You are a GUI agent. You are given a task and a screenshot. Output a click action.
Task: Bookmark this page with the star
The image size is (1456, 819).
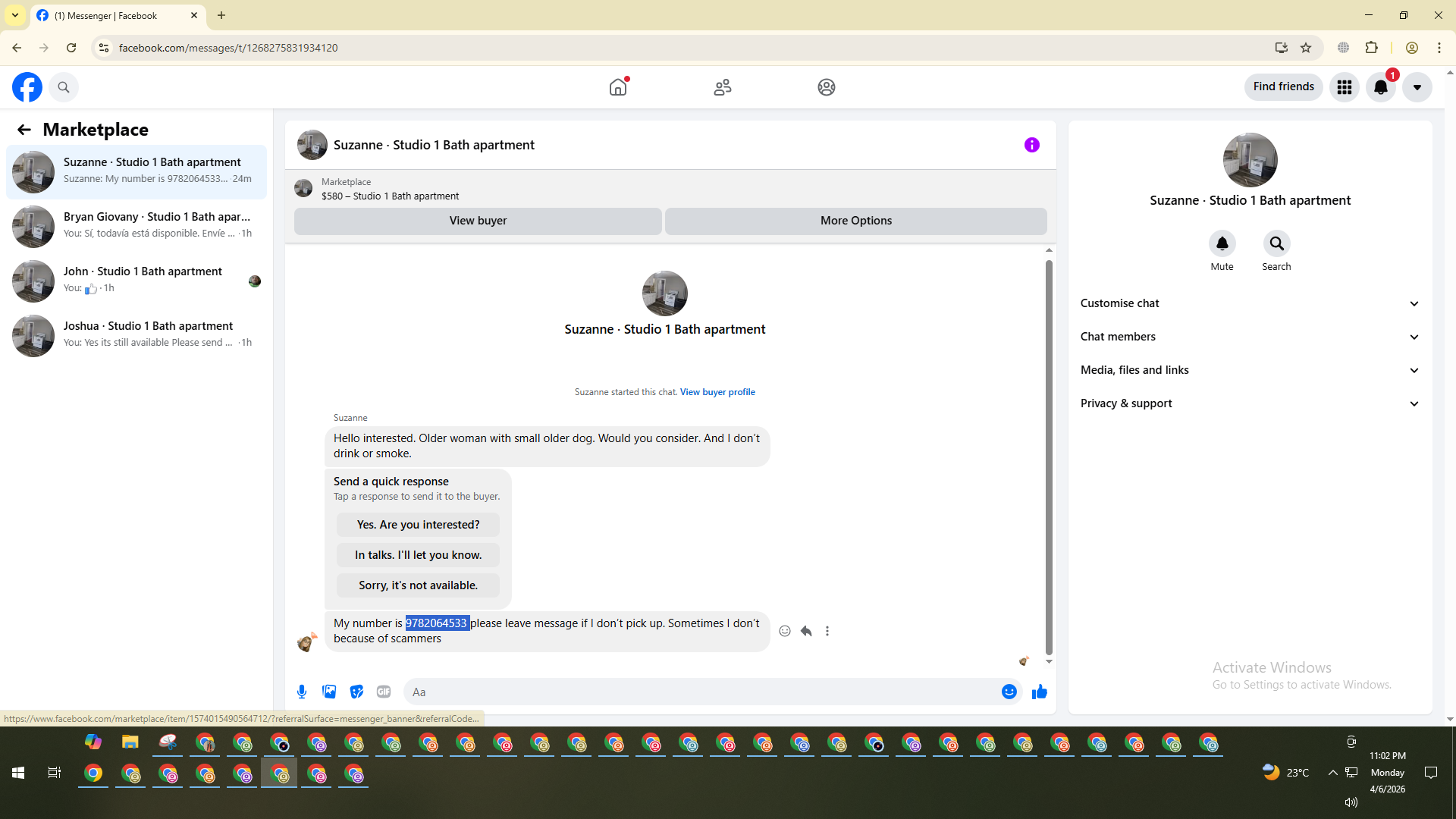pyautogui.click(x=1306, y=48)
